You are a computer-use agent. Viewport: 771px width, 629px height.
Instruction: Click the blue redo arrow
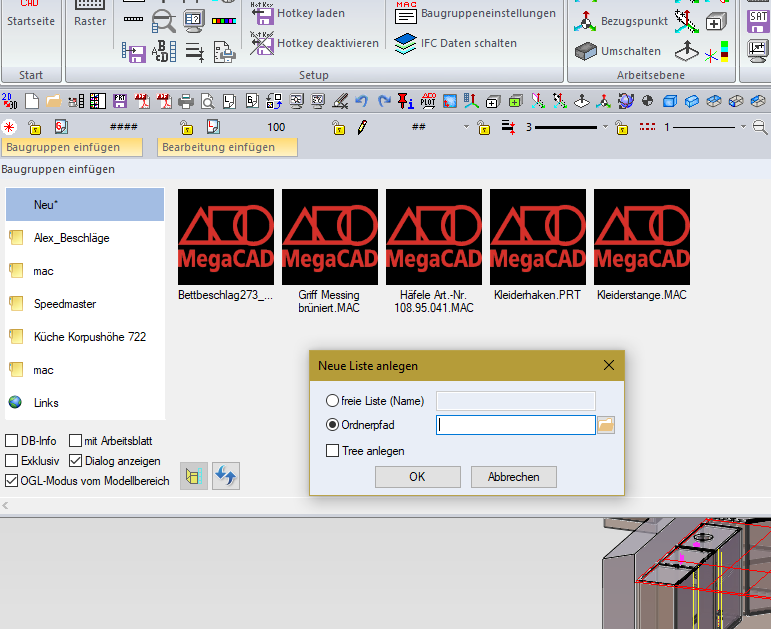pyautogui.click(x=384, y=101)
